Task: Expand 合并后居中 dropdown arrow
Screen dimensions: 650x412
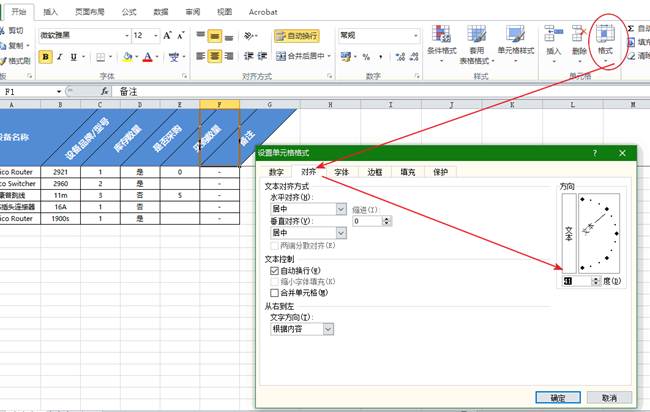Action: pyautogui.click(x=330, y=56)
